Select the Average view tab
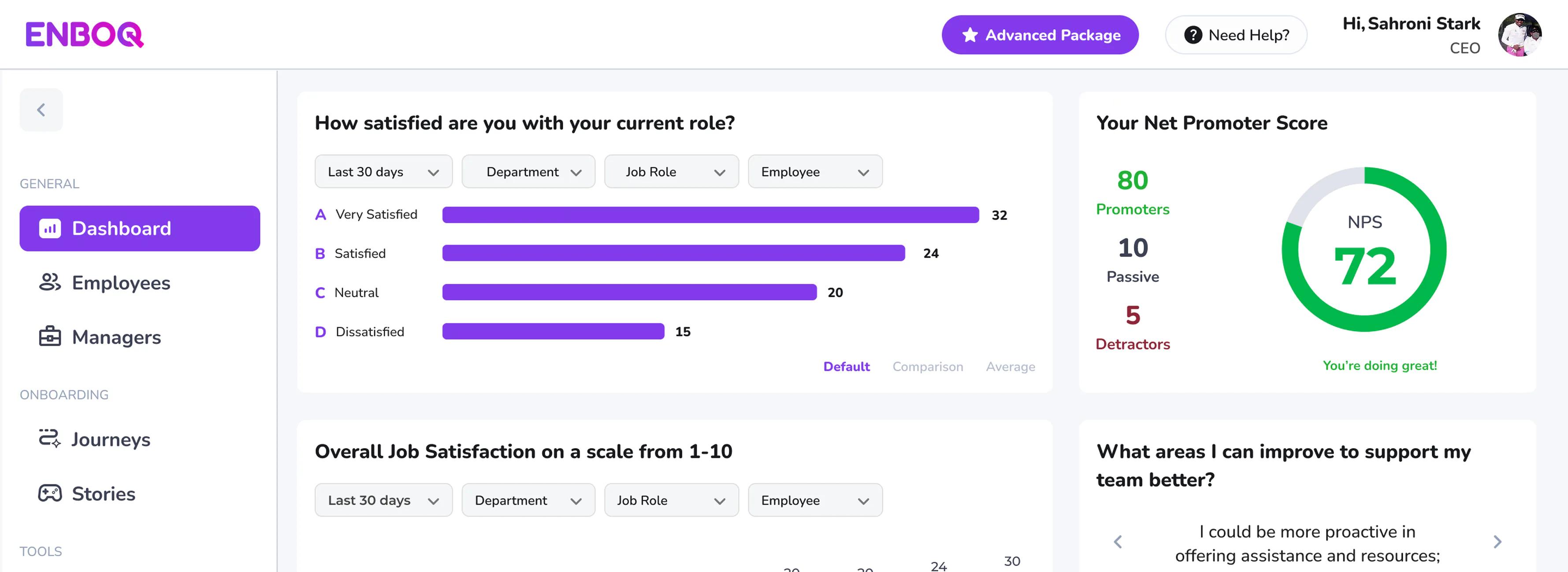Image resolution: width=1568 pixels, height=572 pixels. pos(1011,366)
